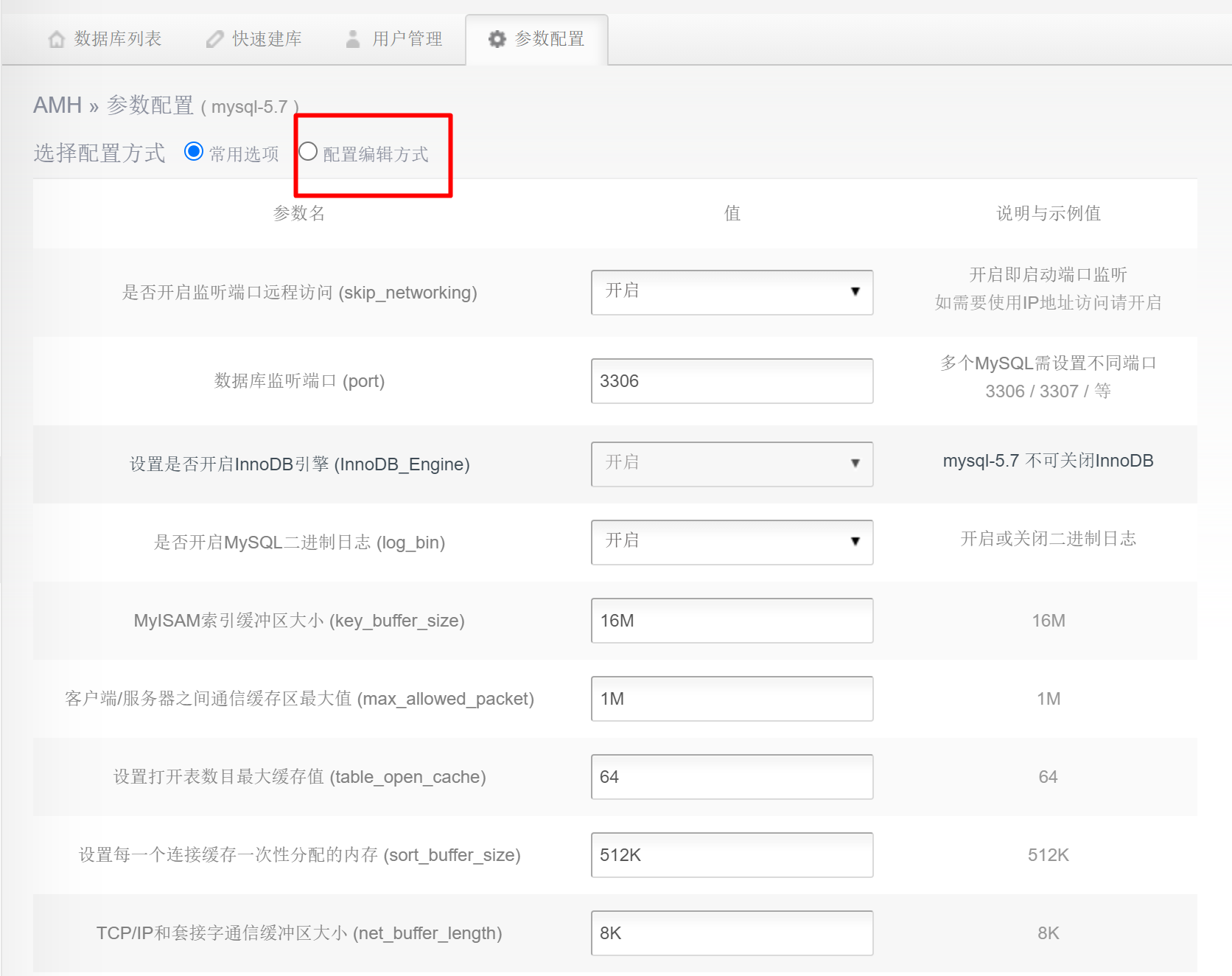This screenshot has width=1232, height=976.
Task: Click the AMH breadcrumb link
Action: click(57, 105)
